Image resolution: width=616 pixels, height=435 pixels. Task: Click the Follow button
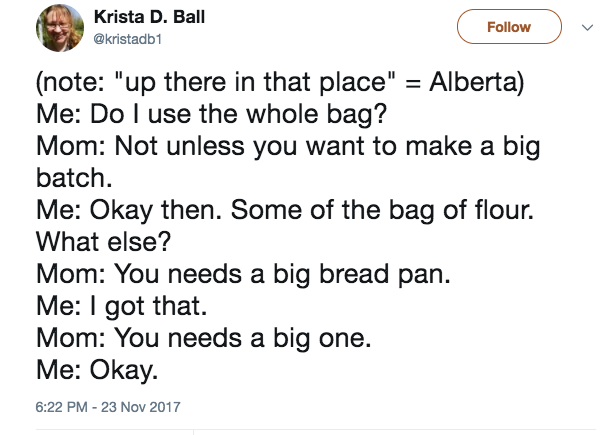tap(509, 27)
